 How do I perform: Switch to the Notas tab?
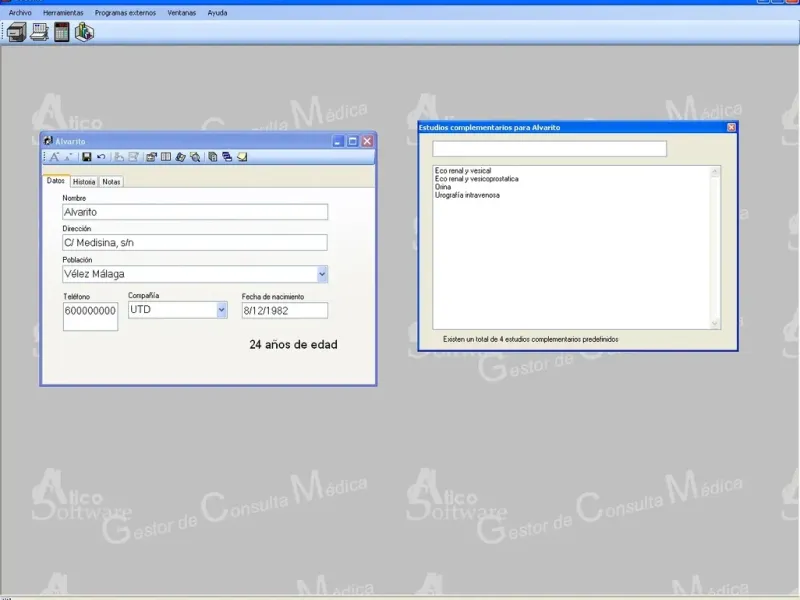tap(111, 182)
